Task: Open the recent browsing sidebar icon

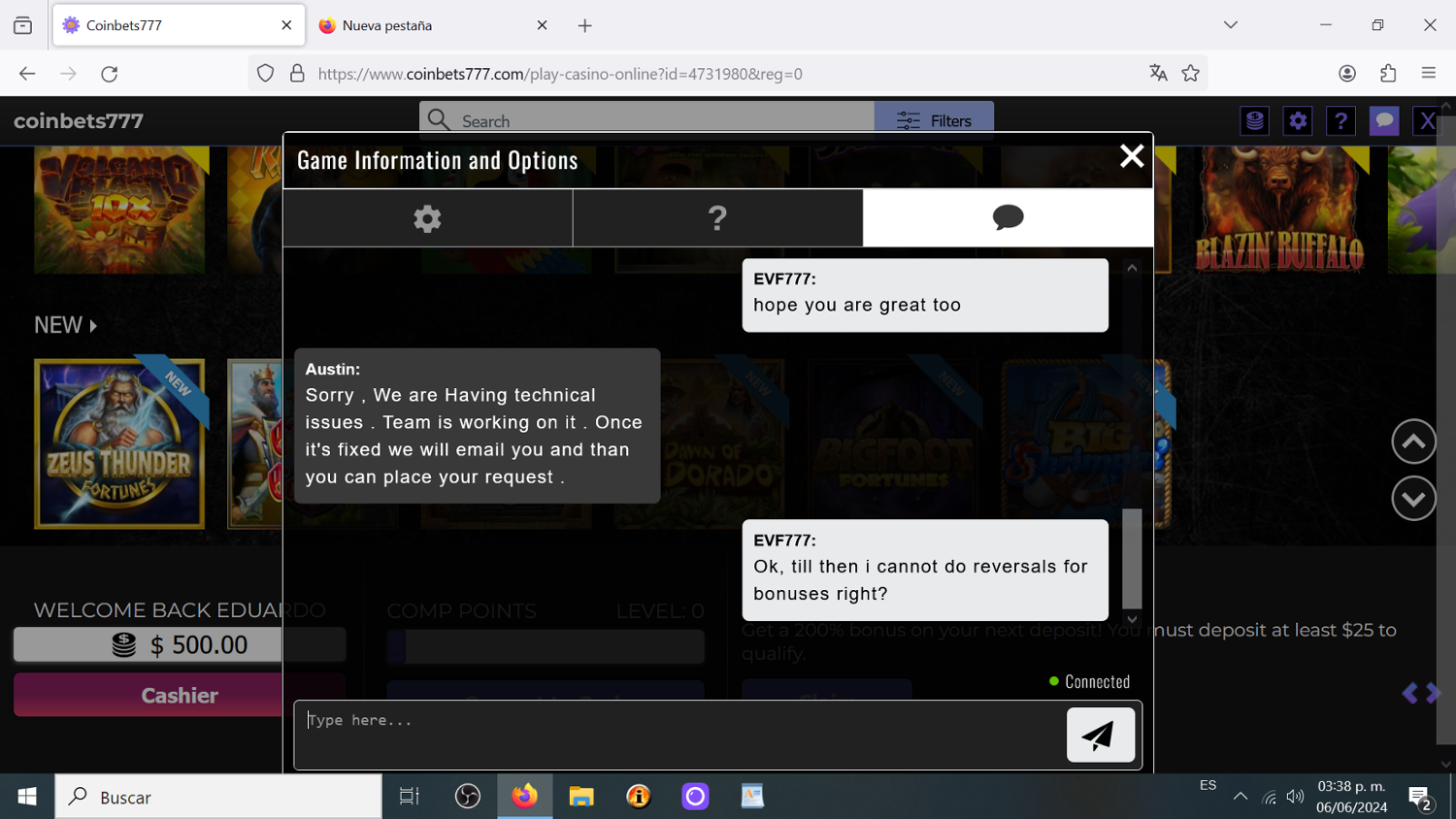Action: [x=22, y=25]
